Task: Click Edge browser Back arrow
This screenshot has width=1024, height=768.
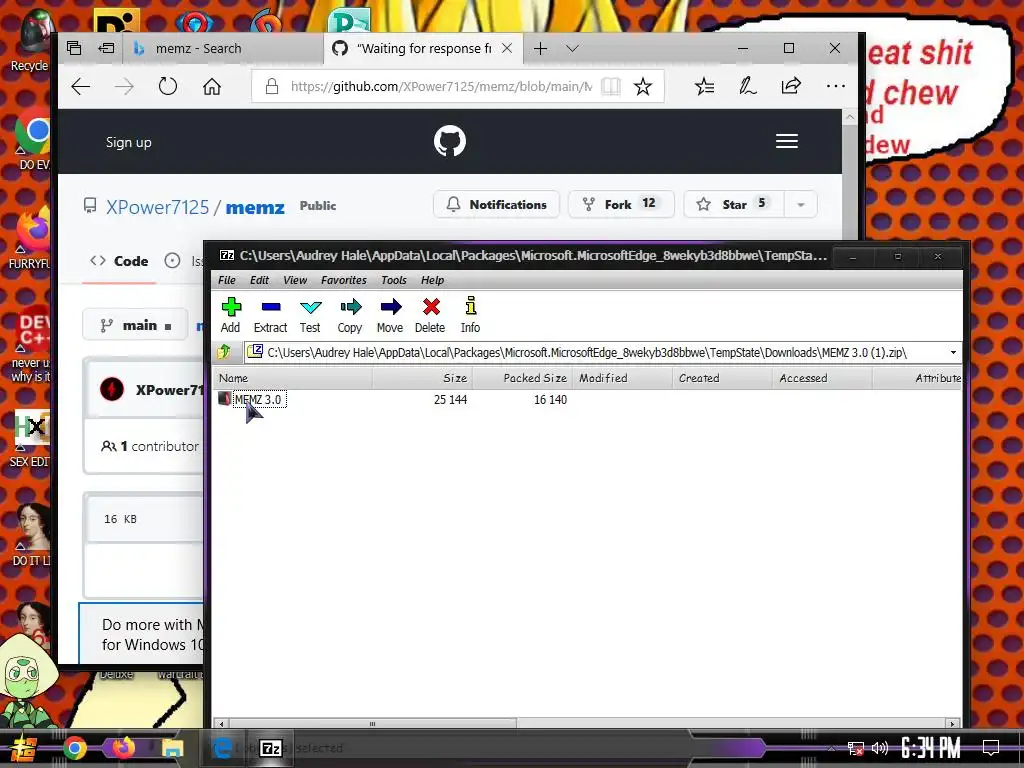Action: [x=81, y=86]
